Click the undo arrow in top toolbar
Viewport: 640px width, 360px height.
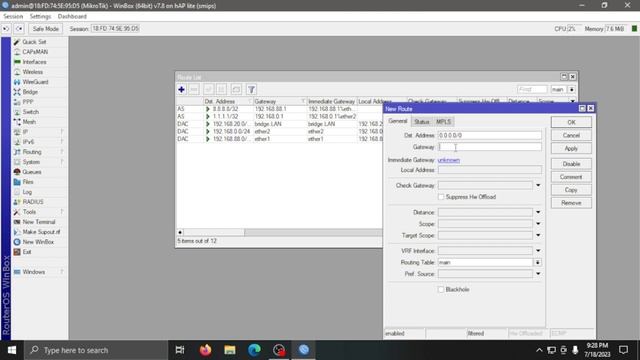(6, 29)
